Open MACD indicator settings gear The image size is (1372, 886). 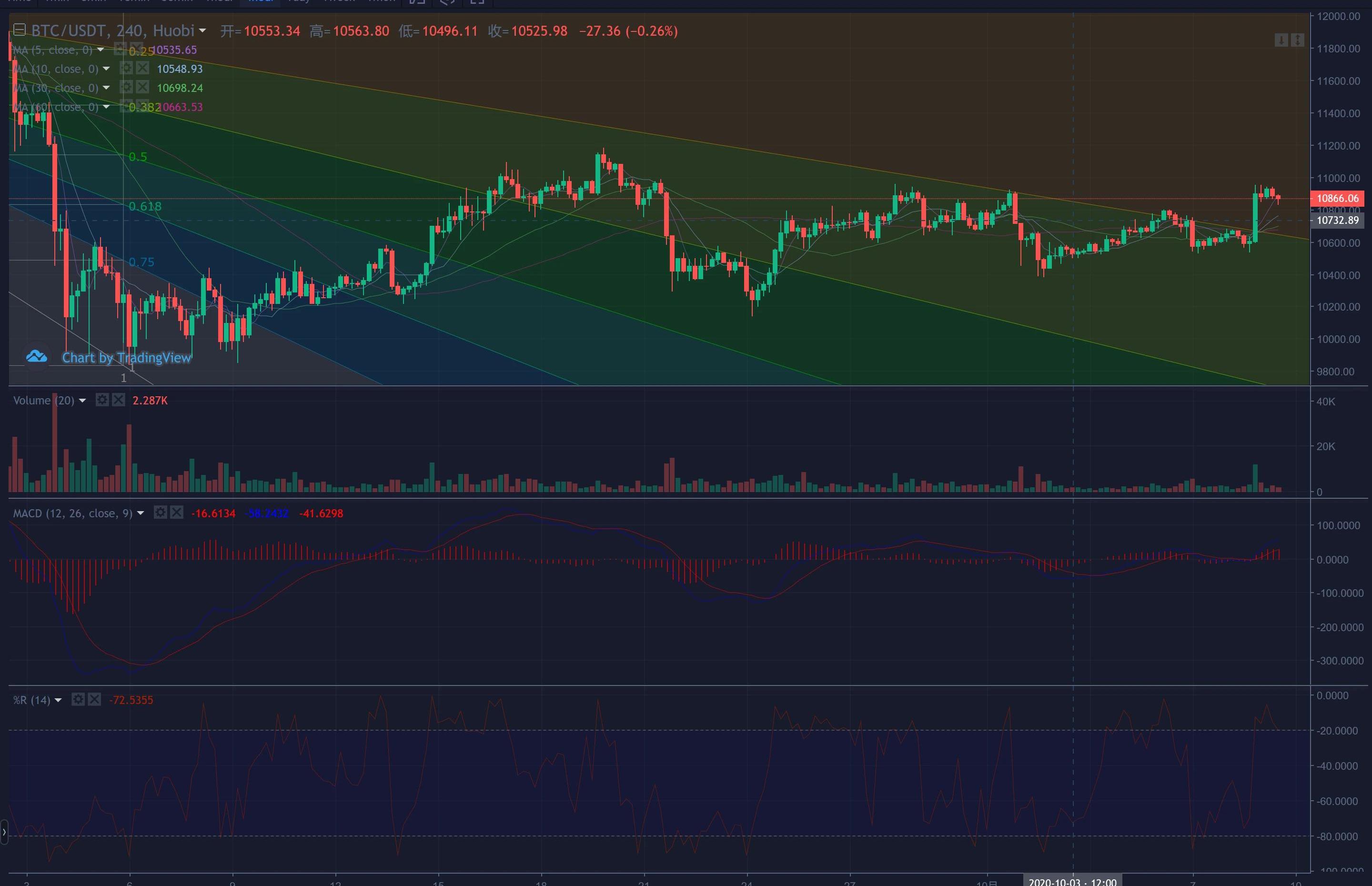click(x=161, y=512)
